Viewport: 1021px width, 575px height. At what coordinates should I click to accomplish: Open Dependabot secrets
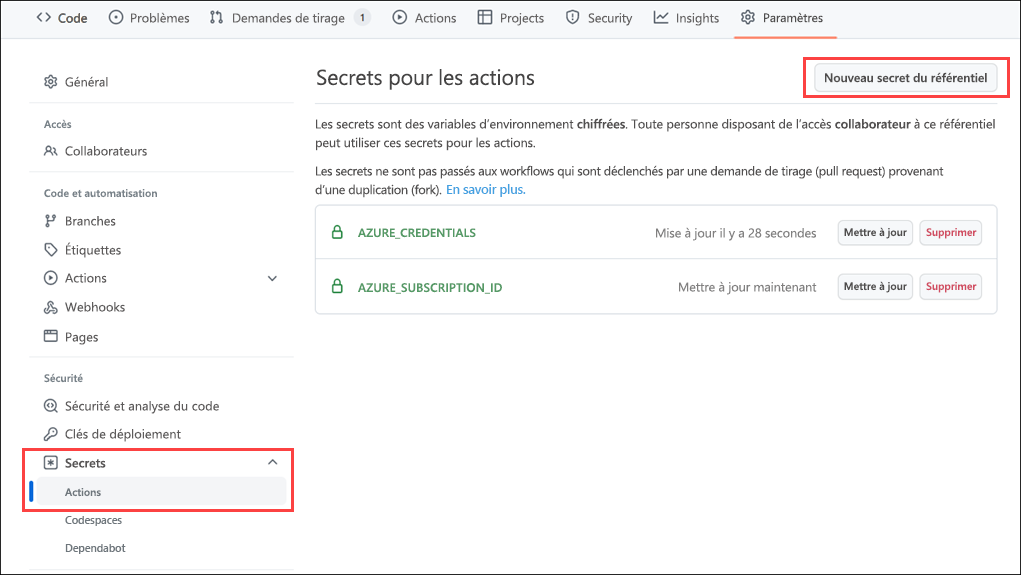coord(95,548)
